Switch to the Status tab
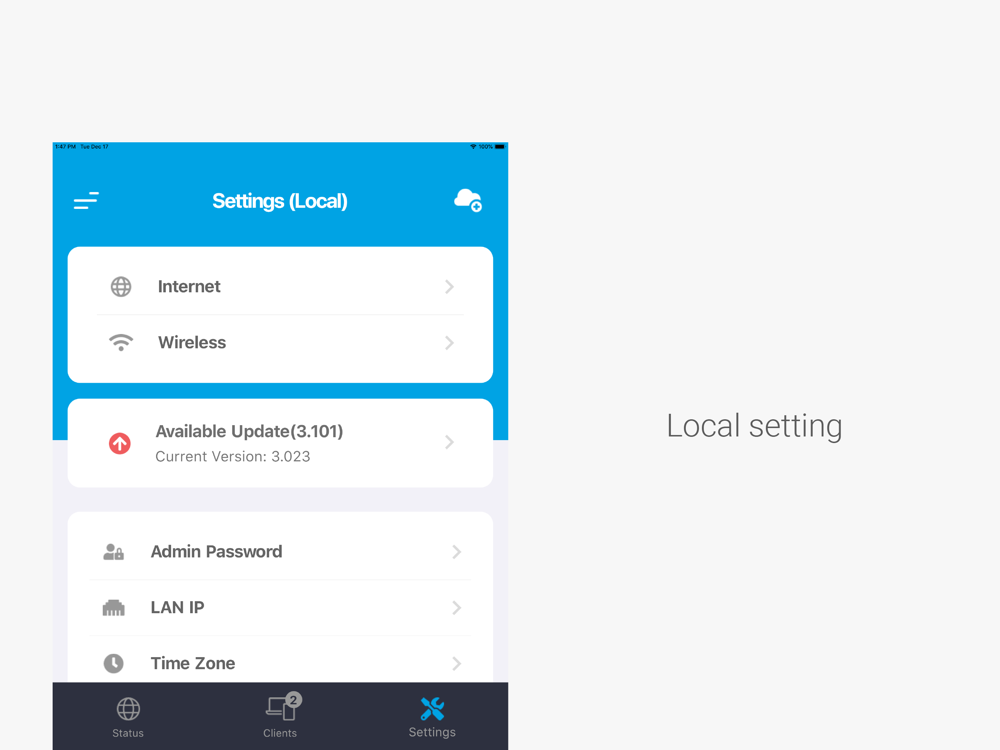The height and width of the screenshot is (750, 1000). pyautogui.click(x=128, y=717)
